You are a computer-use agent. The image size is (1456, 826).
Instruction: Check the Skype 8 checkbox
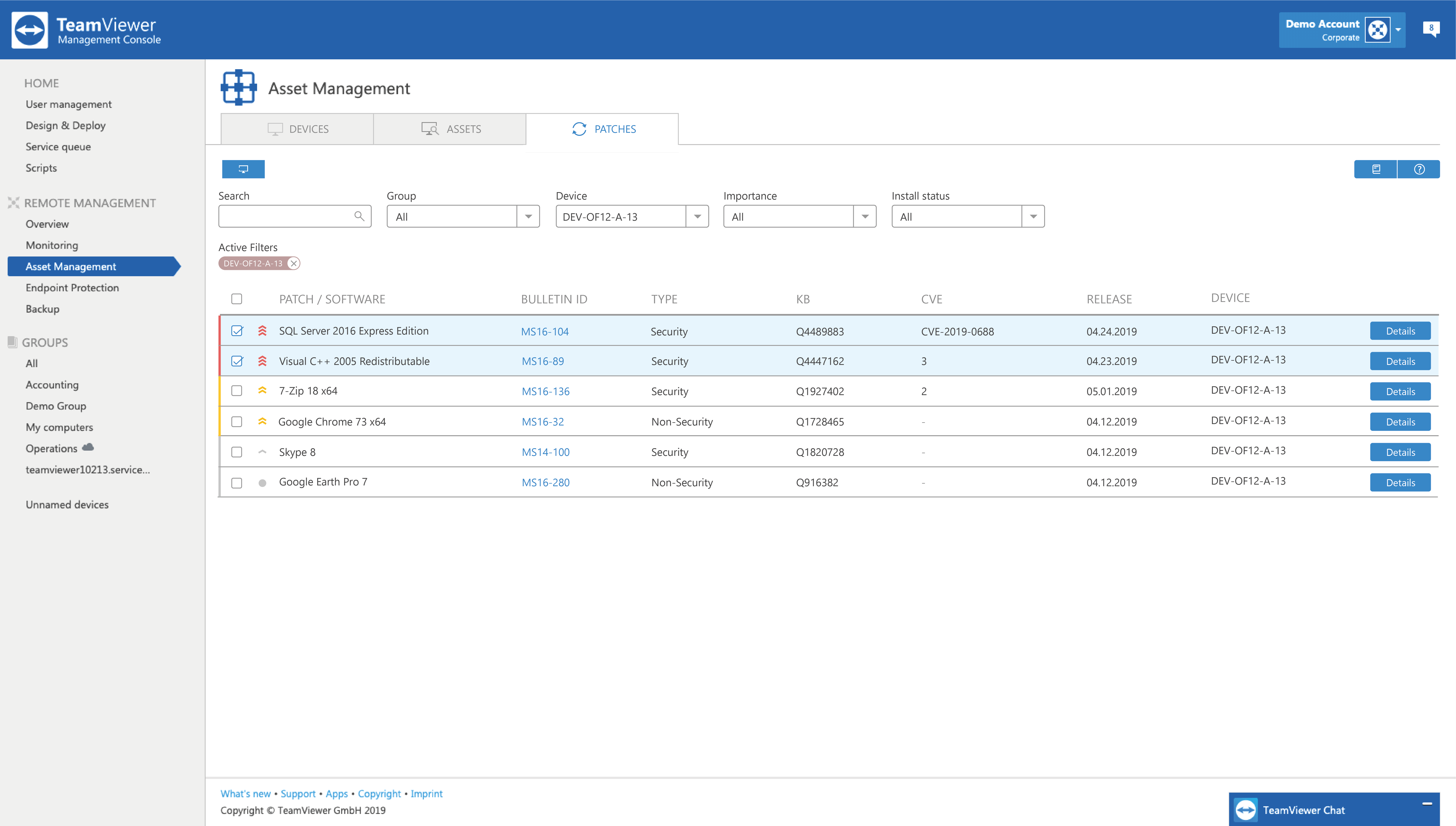[237, 452]
